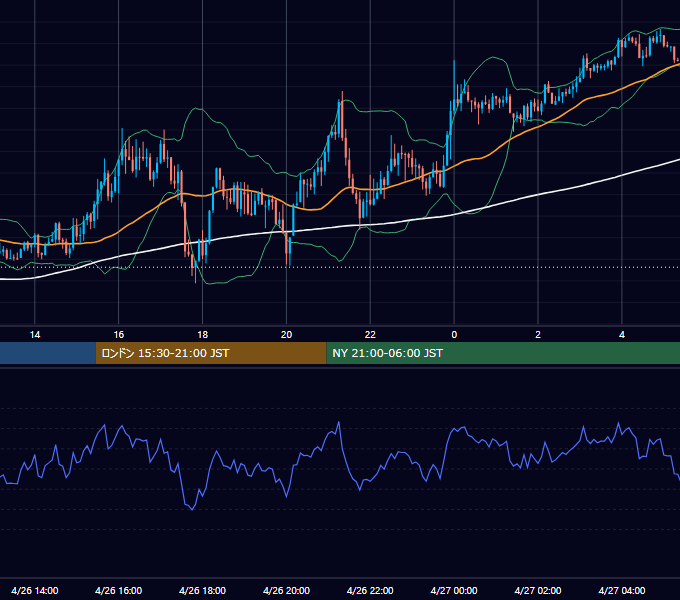Image resolution: width=680 pixels, height=600 pixels.
Task: Click the 4/27 00:00 date label
Action: [x=454, y=590]
